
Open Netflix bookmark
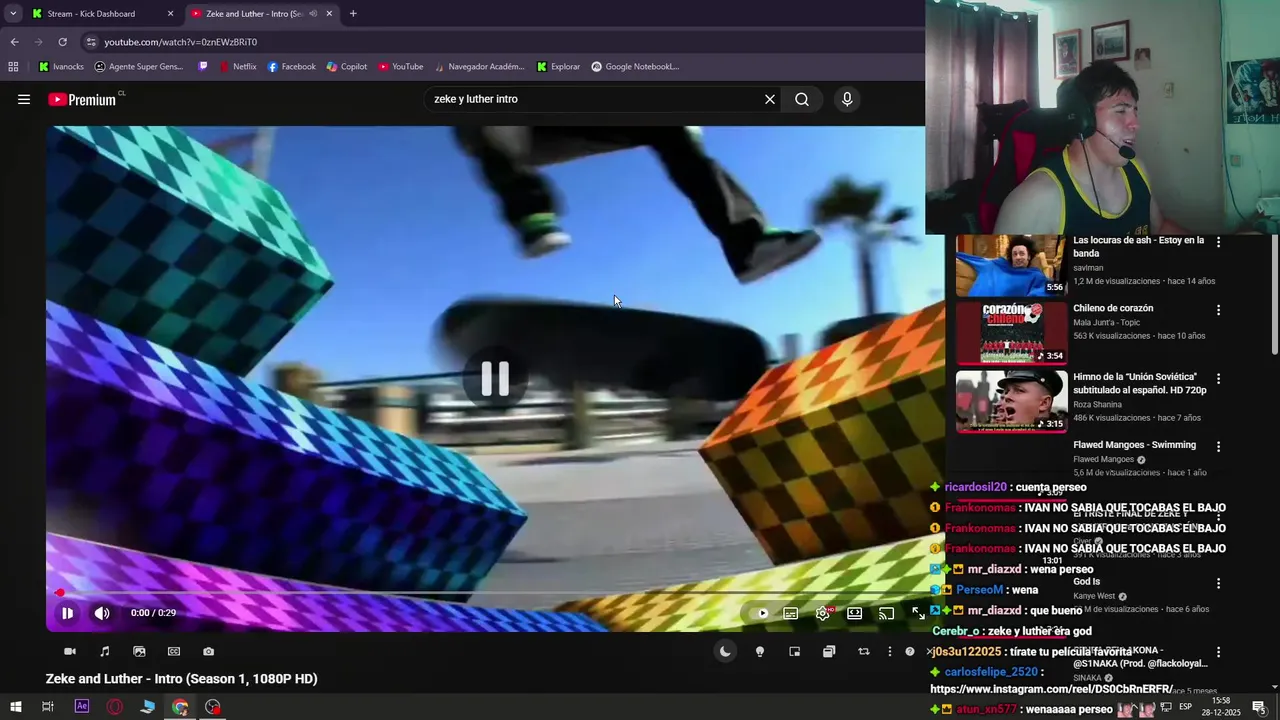(238, 67)
